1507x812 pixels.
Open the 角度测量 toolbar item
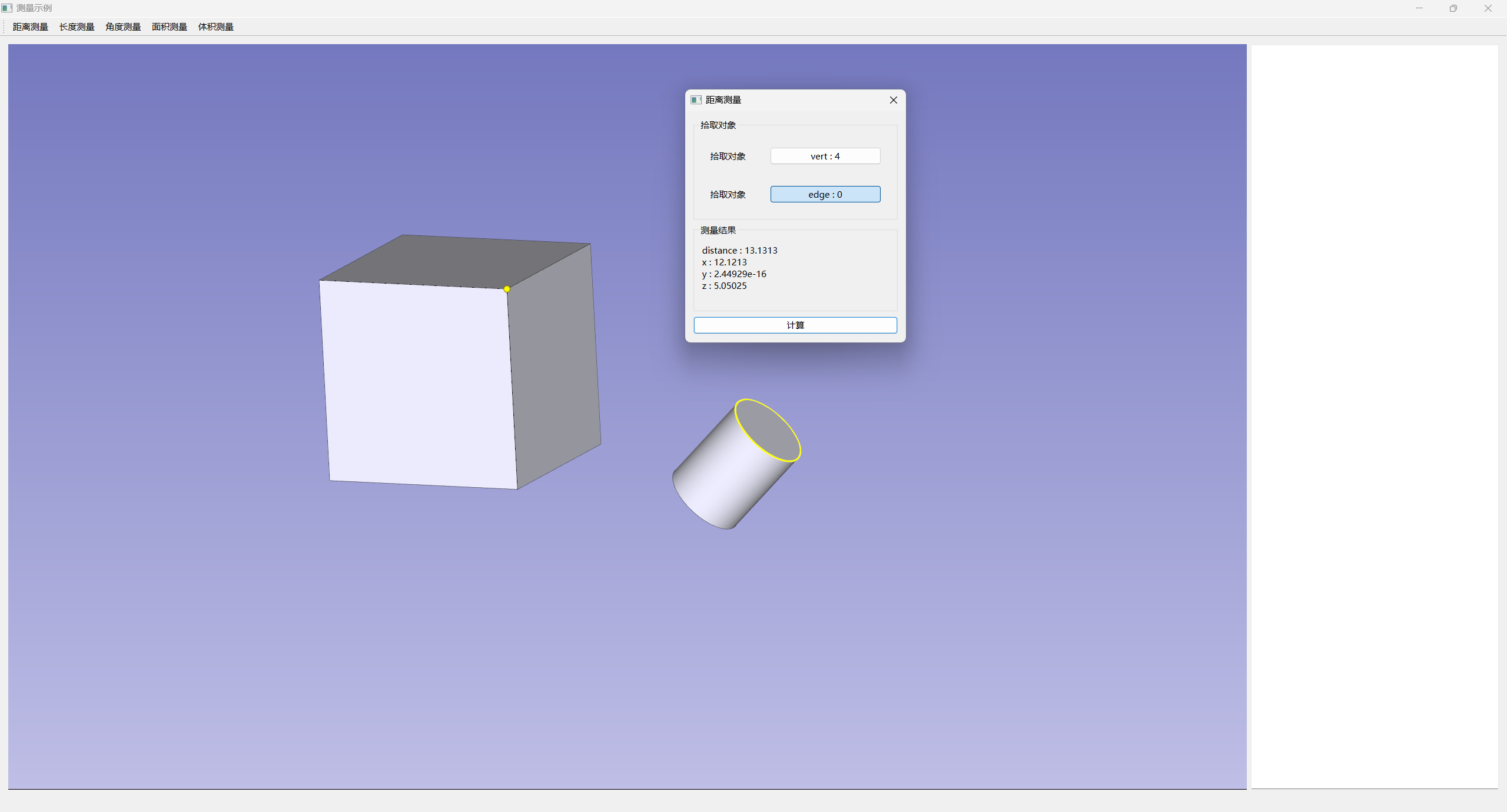point(123,27)
